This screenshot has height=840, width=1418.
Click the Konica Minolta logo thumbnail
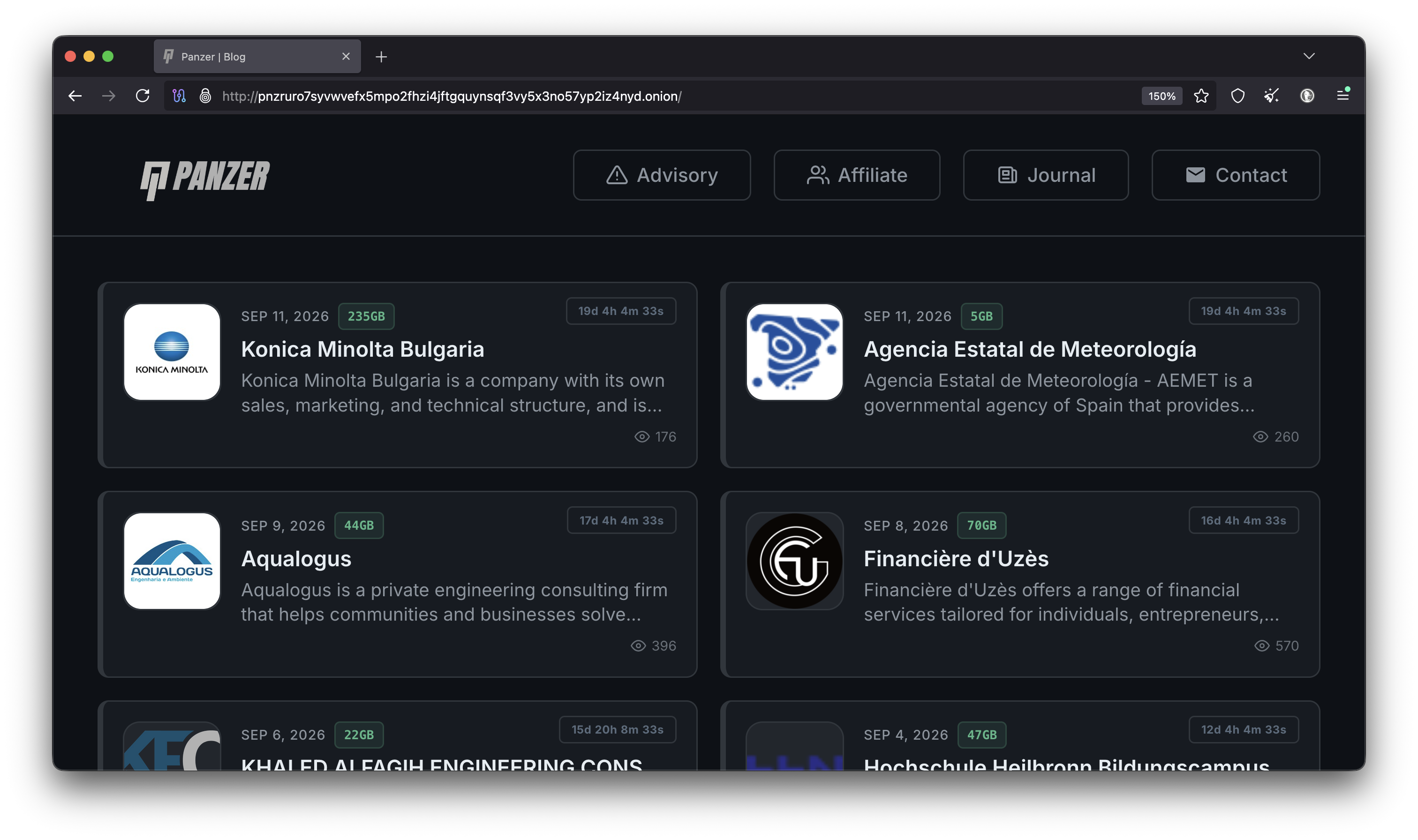tap(172, 352)
